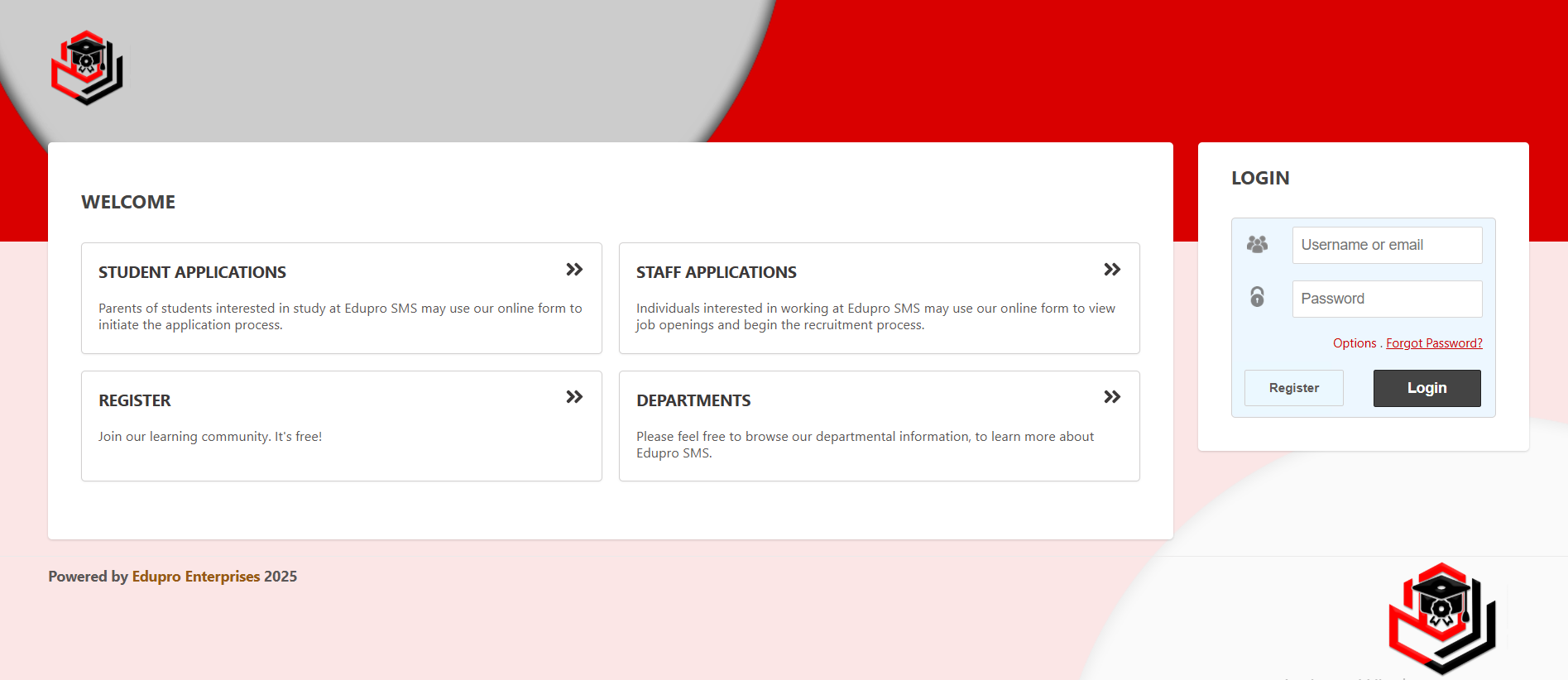This screenshot has width=1568, height=680.
Task: Focus the Username or email field
Action: pyautogui.click(x=1387, y=245)
